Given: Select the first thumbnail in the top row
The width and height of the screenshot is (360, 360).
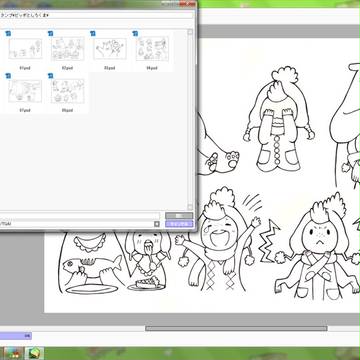Looking at the screenshot, I should click(x=25, y=49).
